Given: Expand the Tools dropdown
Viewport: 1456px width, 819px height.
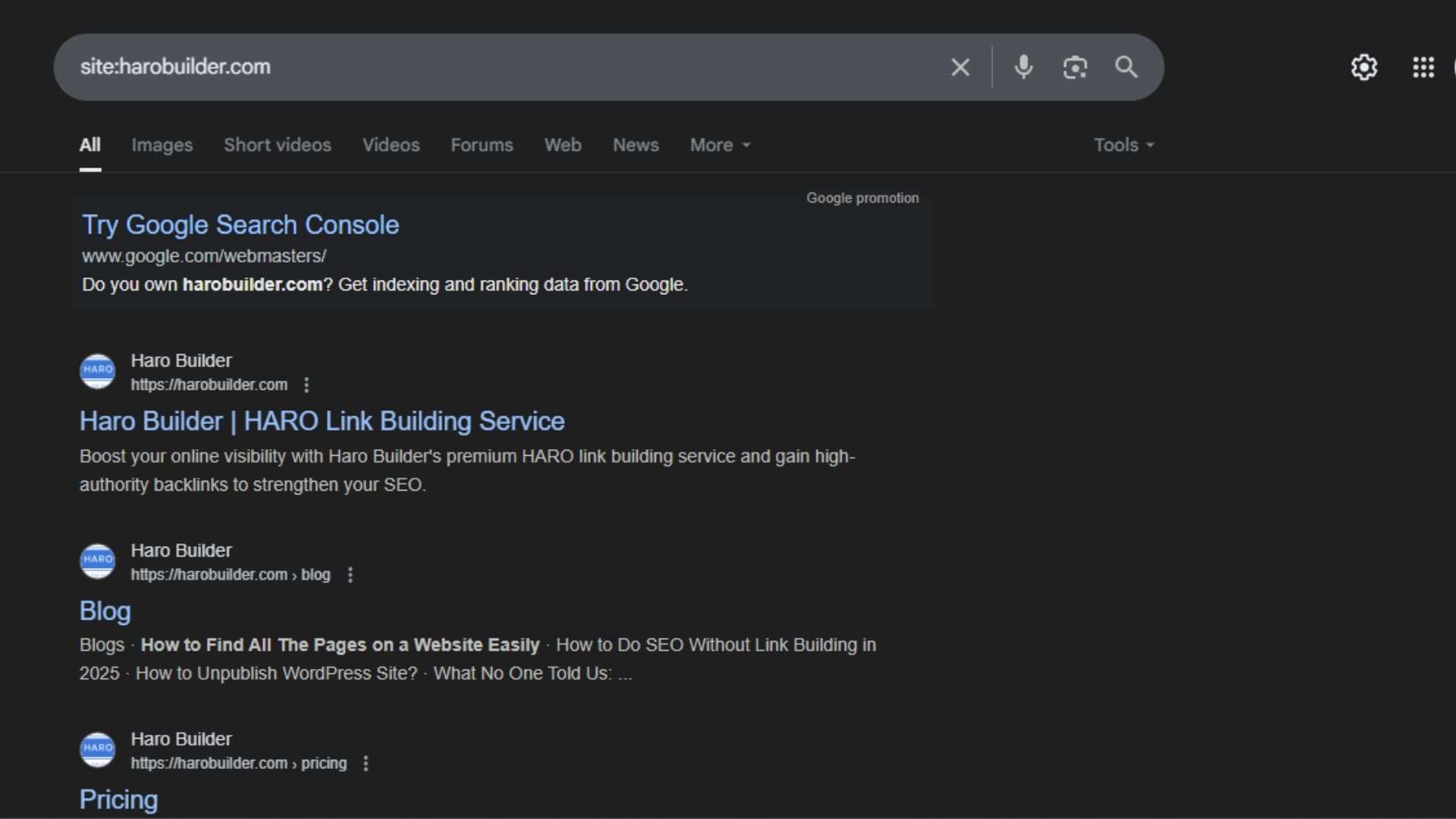Looking at the screenshot, I should [1124, 145].
